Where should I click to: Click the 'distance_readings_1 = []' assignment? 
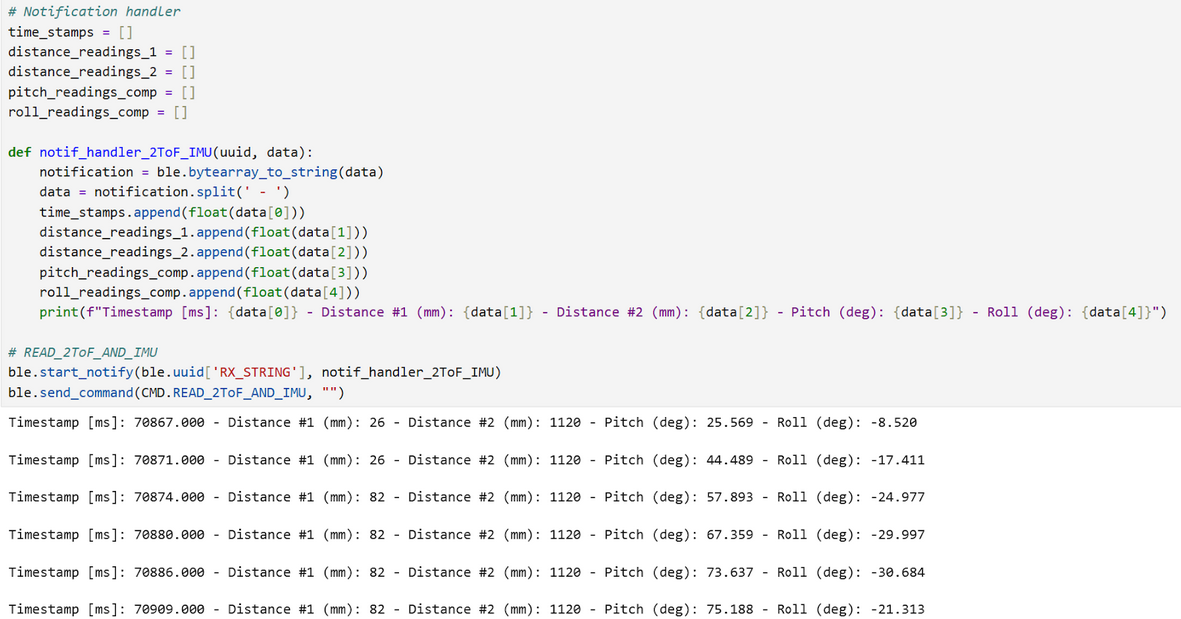pos(102,52)
